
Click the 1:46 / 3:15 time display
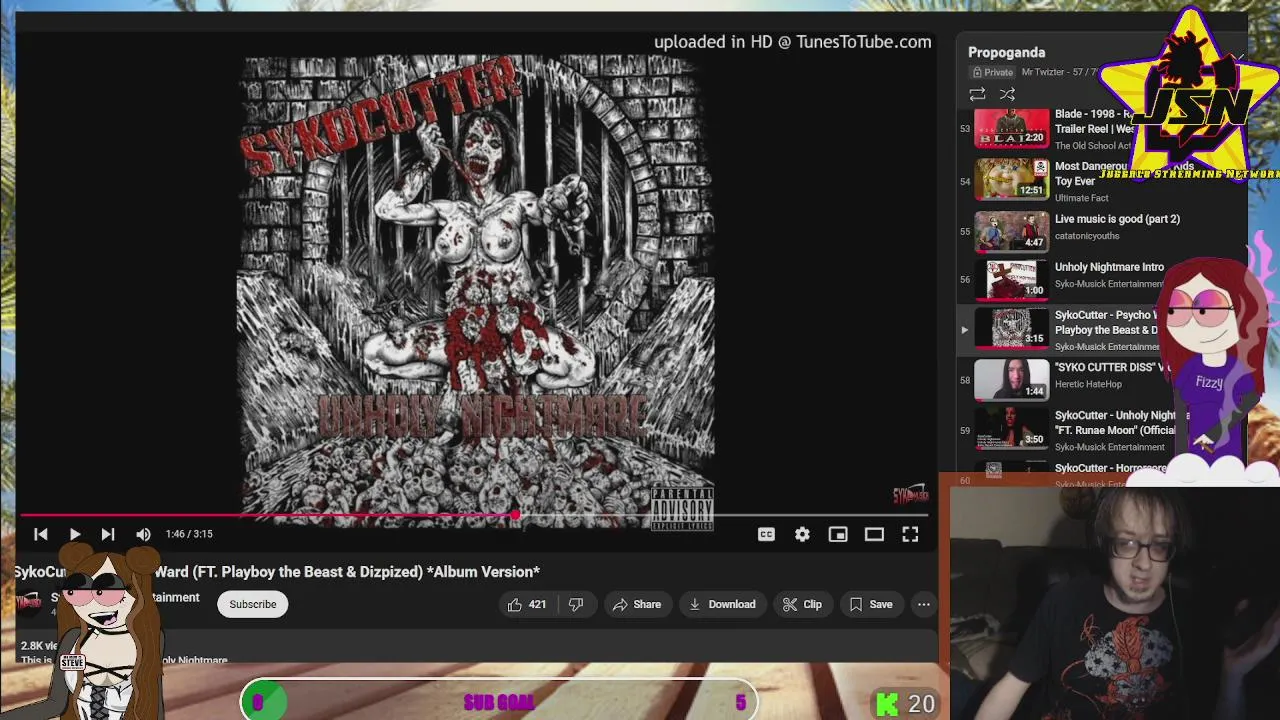click(189, 534)
